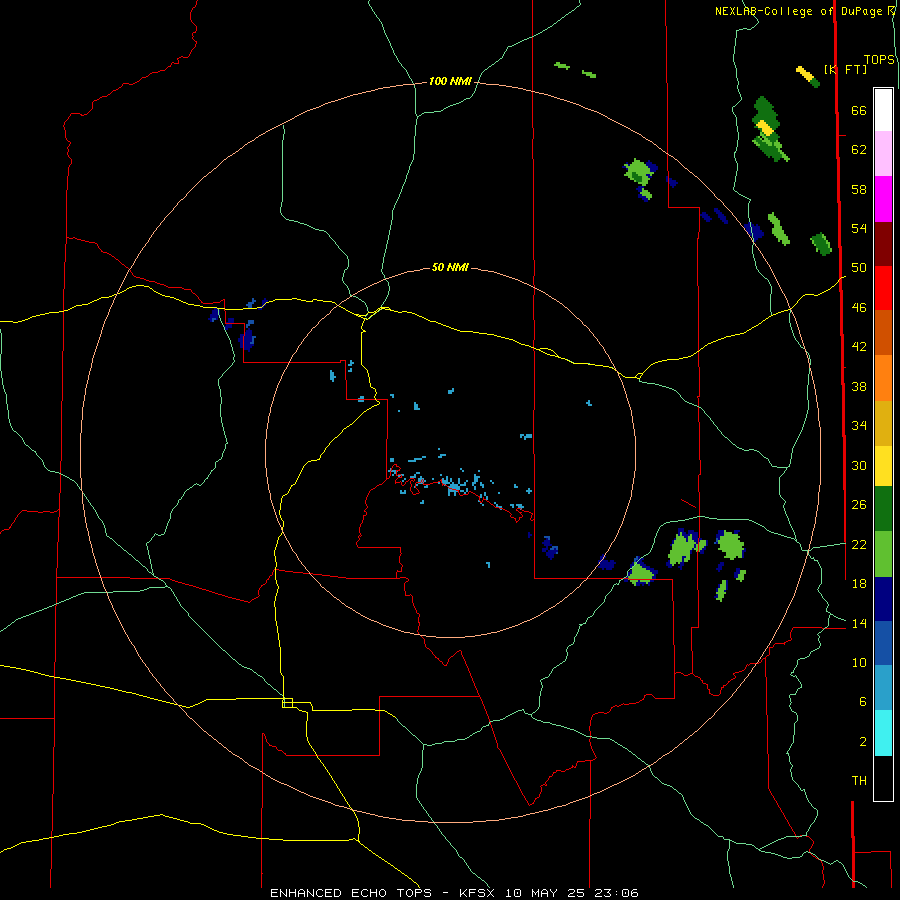
Task: Click the legend value "26"
Action: [x=859, y=505]
